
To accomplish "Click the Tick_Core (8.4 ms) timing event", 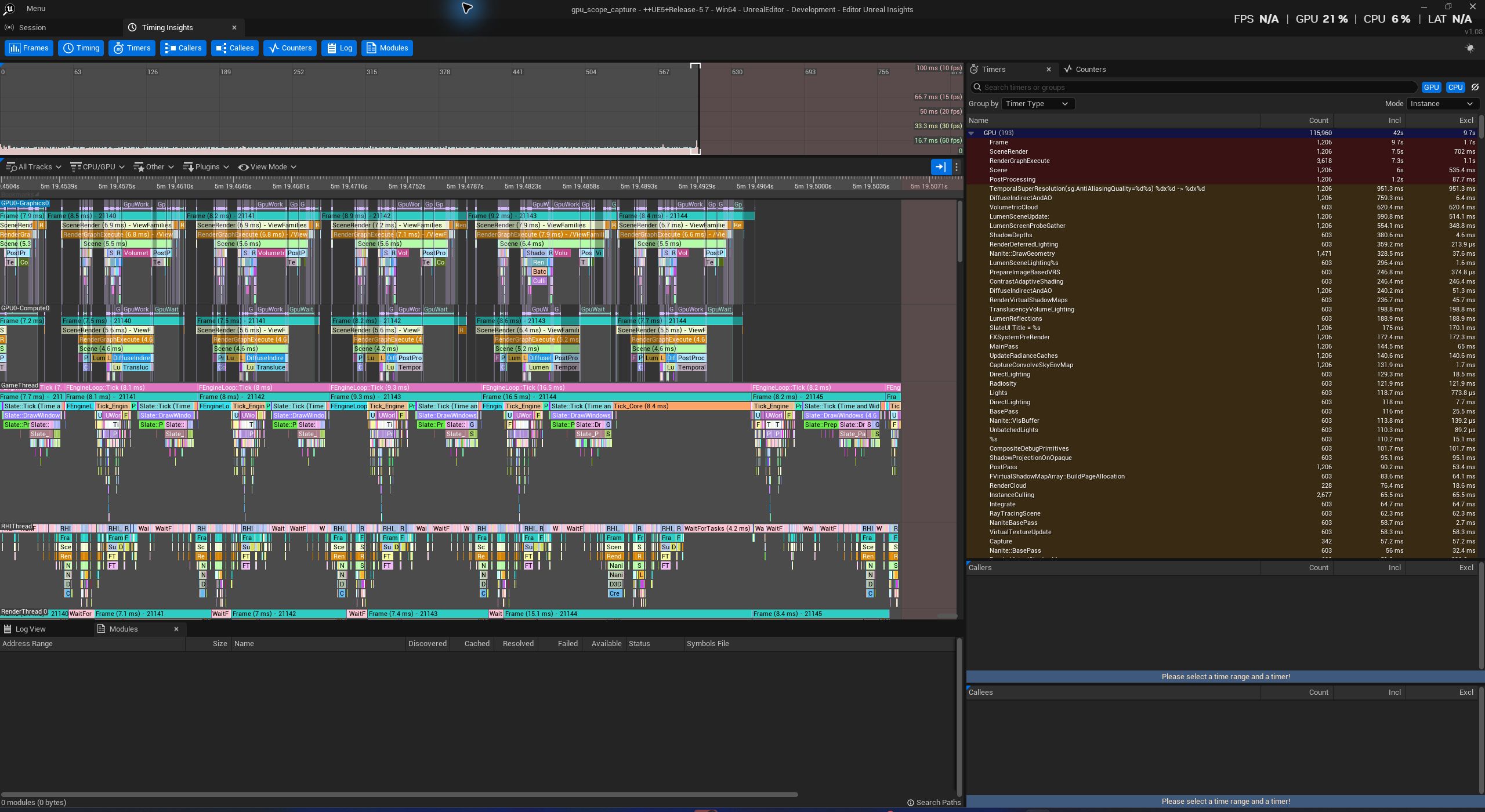I will pyautogui.click(x=682, y=406).
